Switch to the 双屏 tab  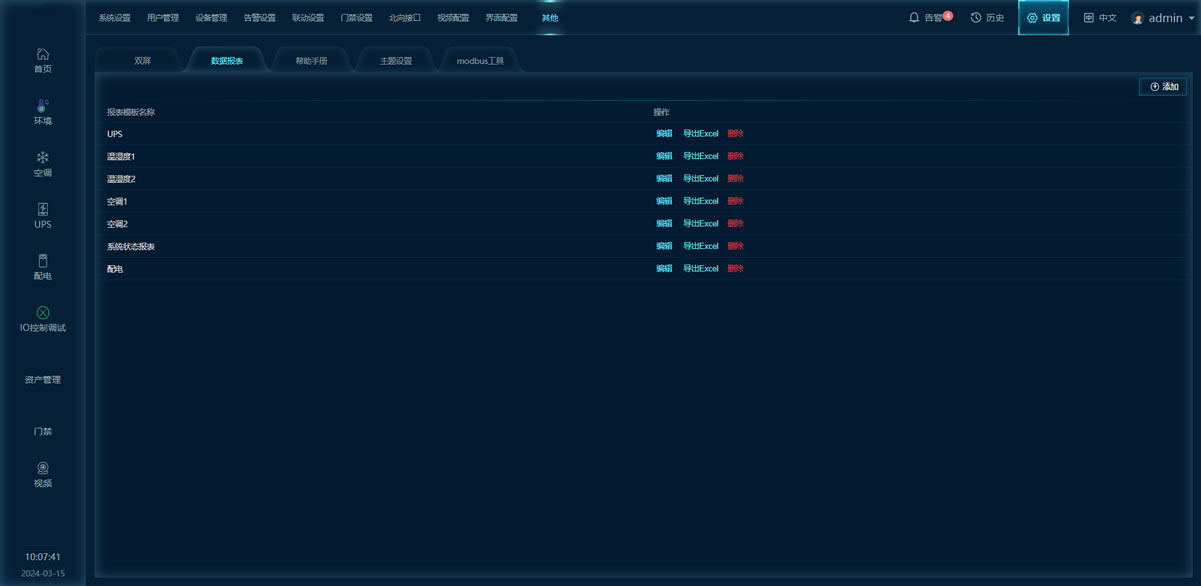pyautogui.click(x=143, y=61)
